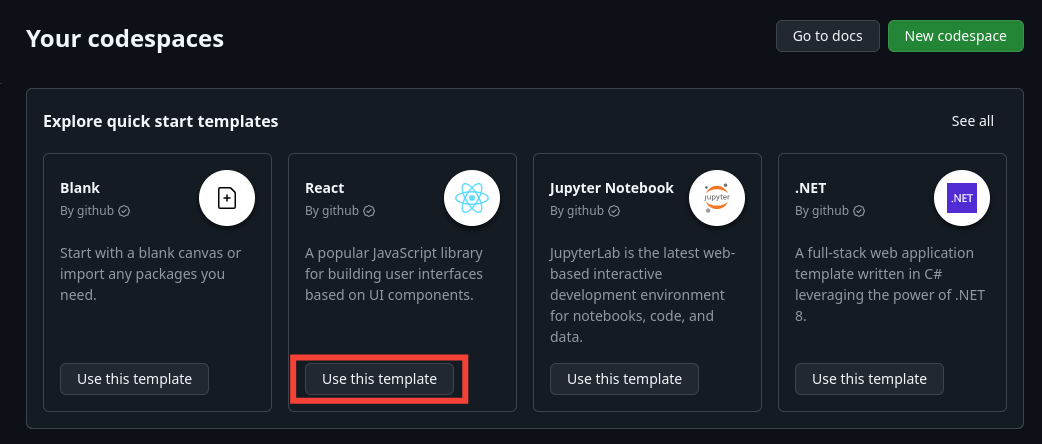Select the .NET template title

(x=811, y=188)
